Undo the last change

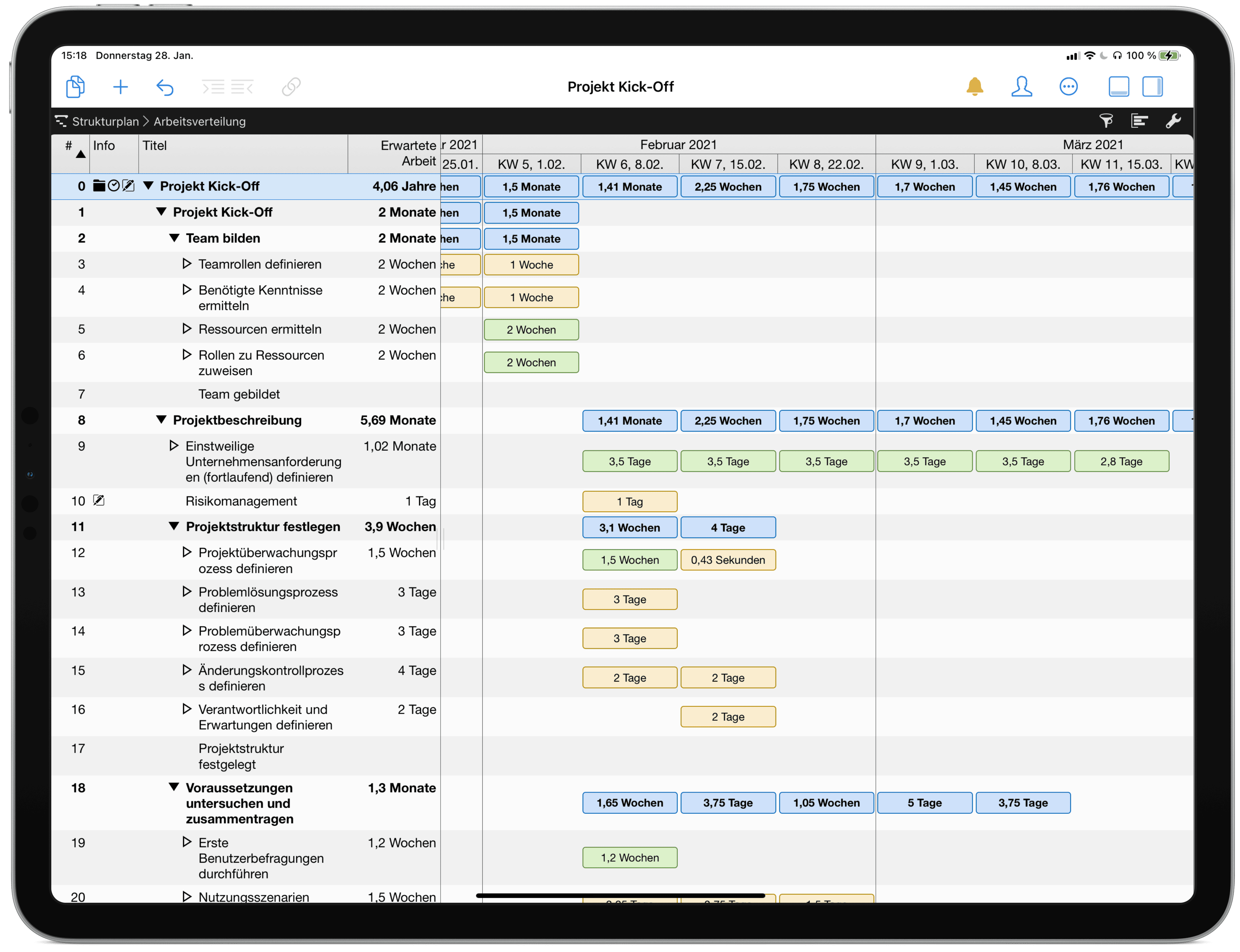click(165, 87)
